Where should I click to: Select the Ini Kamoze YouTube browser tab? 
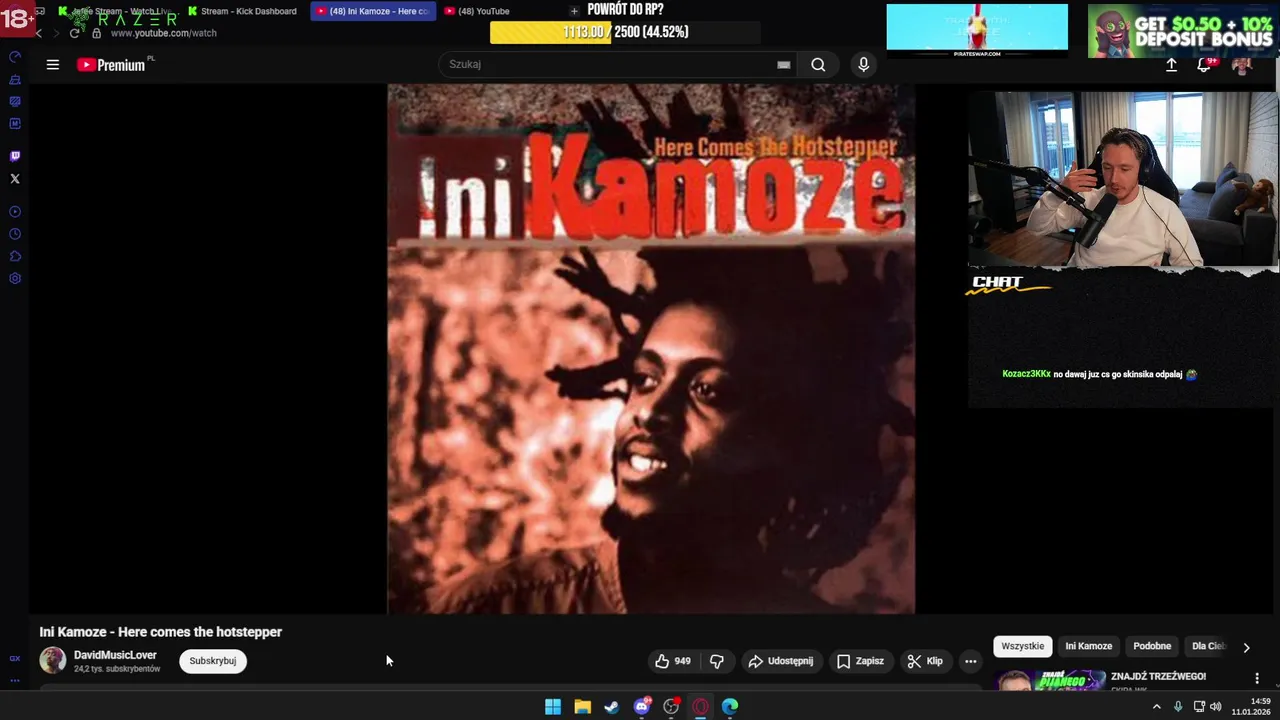pos(373,11)
